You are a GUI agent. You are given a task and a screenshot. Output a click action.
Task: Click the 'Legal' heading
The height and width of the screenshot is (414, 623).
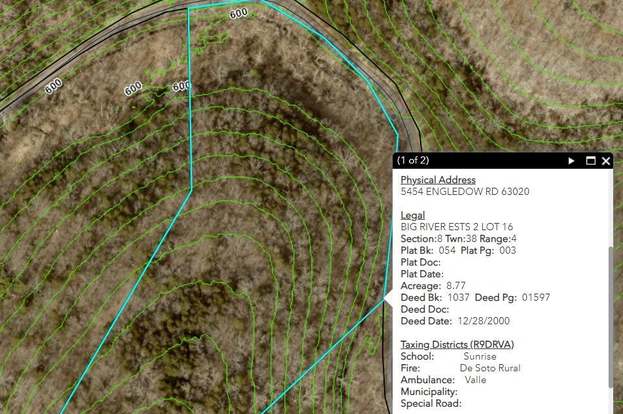tap(412, 215)
